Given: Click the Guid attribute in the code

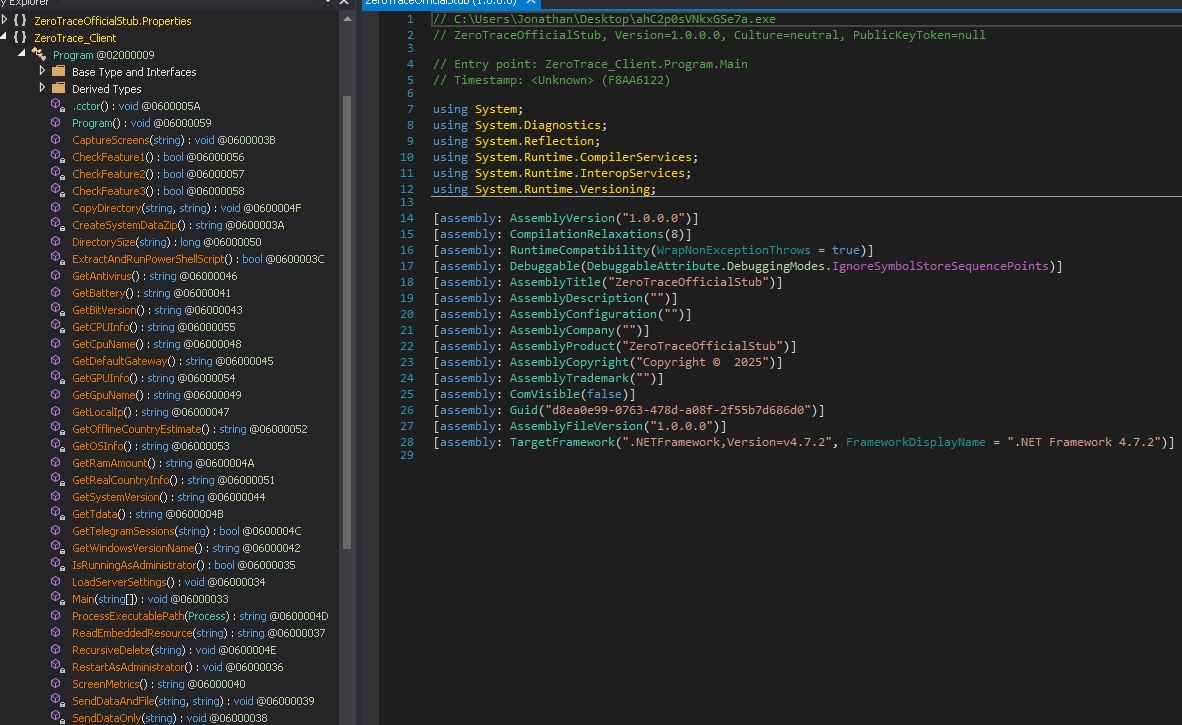Looking at the screenshot, I should coord(523,410).
